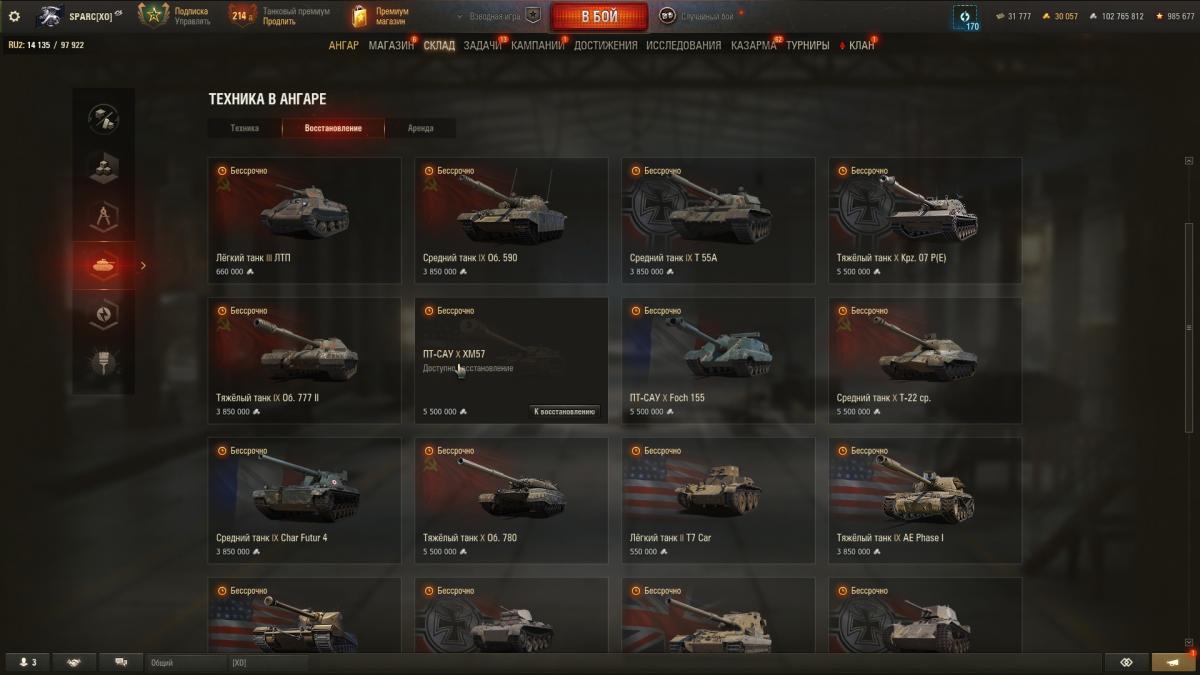Select the drafting compass blueprints sidebar icon
Viewport: 1200px width, 675px height.
pyautogui.click(x=103, y=216)
